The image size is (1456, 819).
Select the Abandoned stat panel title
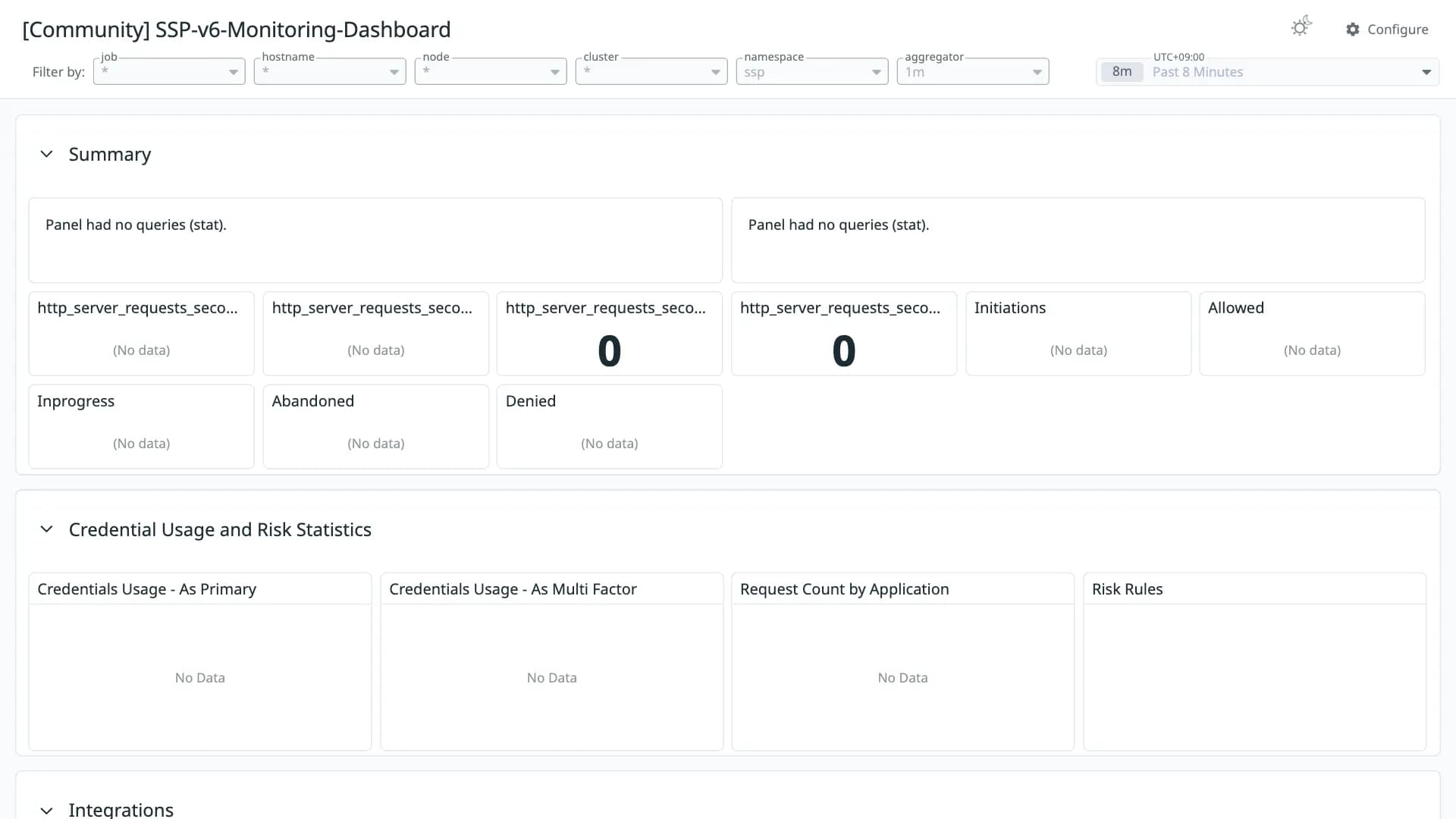coord(313,401)
